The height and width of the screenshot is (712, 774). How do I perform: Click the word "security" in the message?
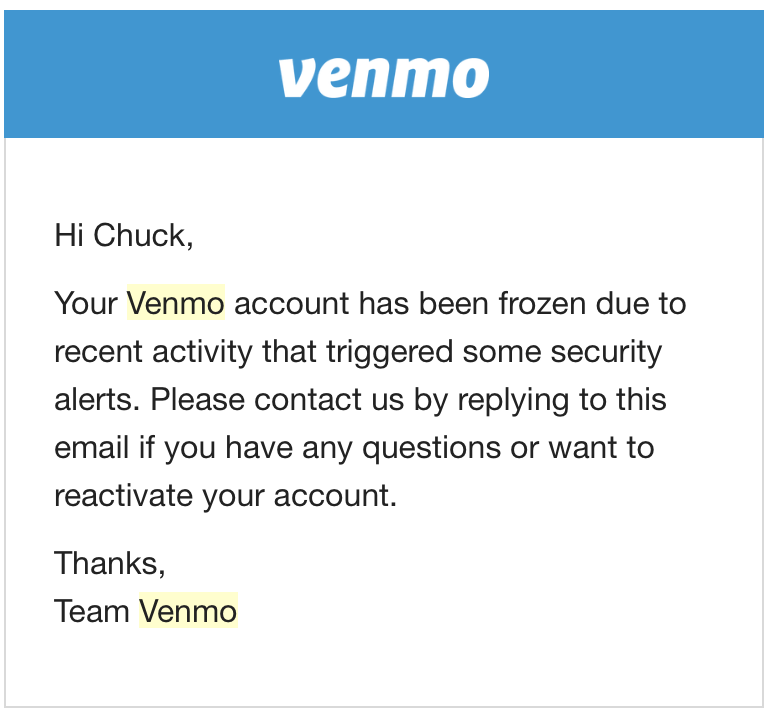pyautogui.click(x=606, y=353)
